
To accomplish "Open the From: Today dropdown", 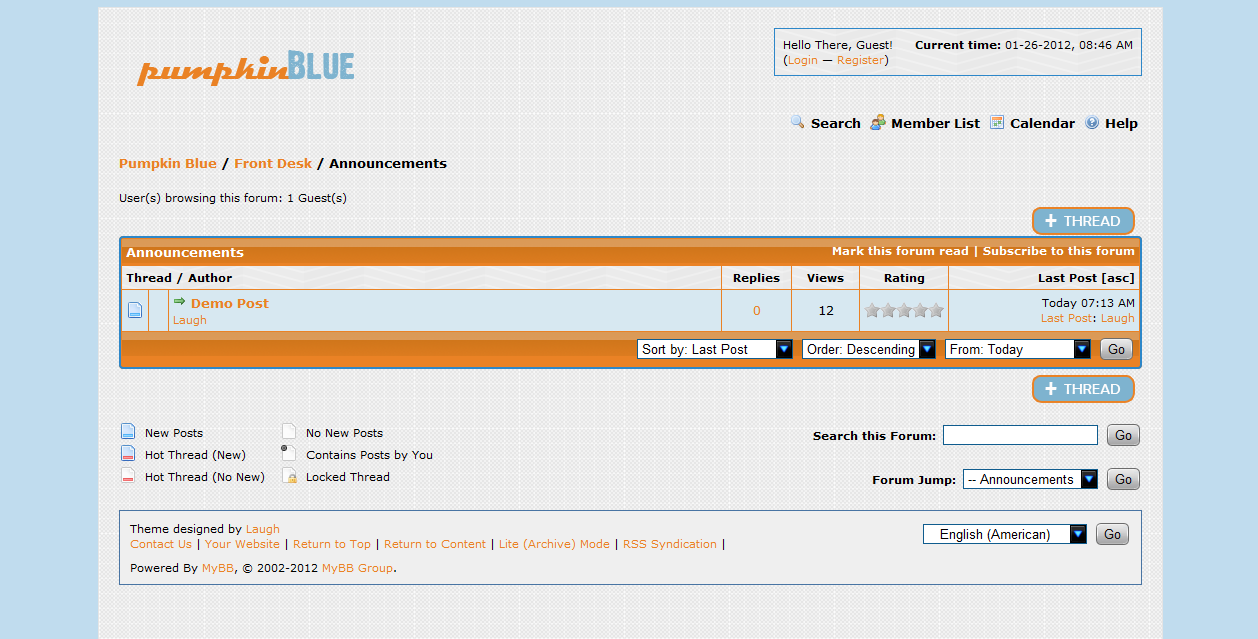I will click(1018, 349).
